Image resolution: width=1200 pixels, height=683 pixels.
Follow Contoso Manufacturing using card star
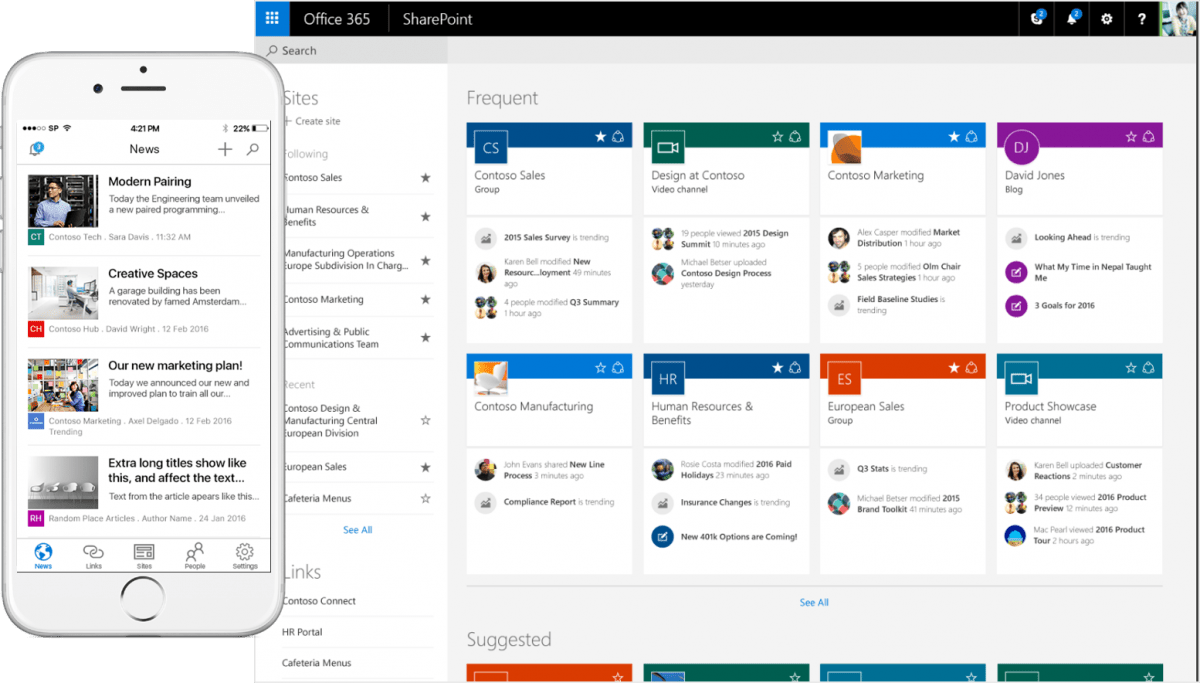click(x=600, y=367)
